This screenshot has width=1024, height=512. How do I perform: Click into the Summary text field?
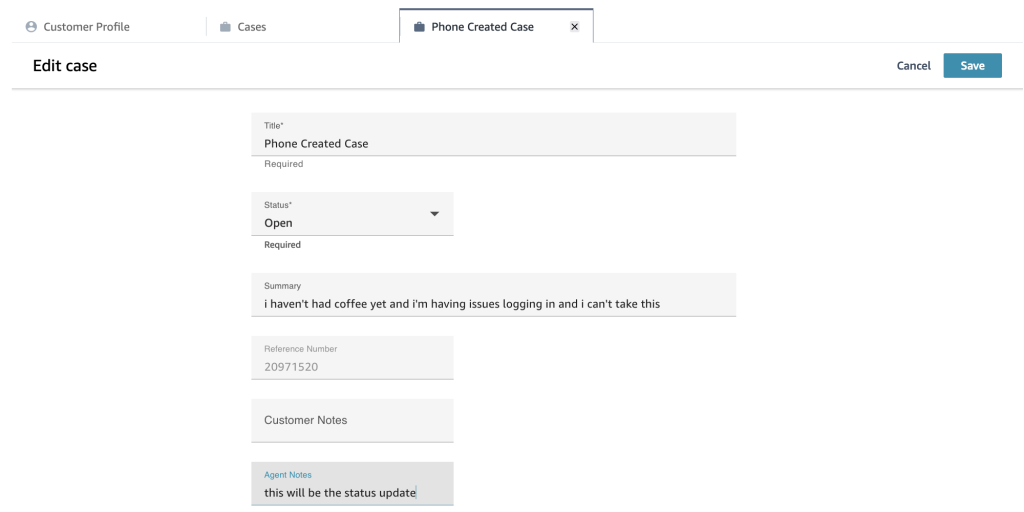[x=492, y=303]
